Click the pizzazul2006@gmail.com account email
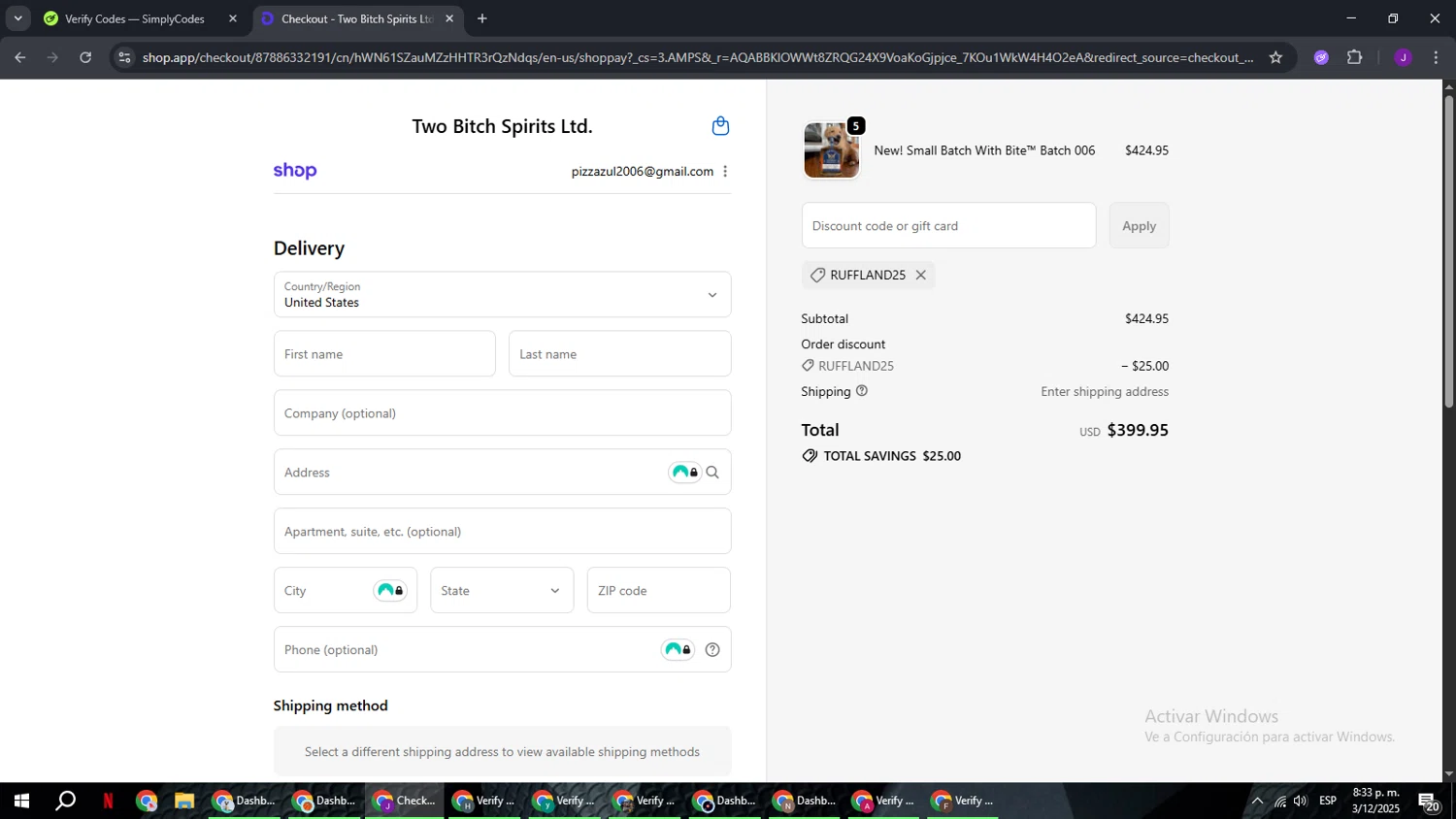The height and width of the screenshot is (819, 1456). (x=643, y=172)
